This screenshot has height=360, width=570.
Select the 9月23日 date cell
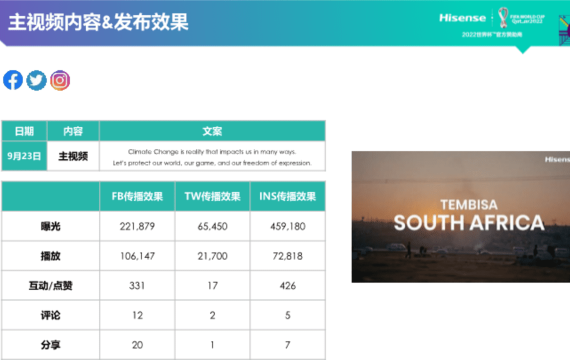click(24, 156)
